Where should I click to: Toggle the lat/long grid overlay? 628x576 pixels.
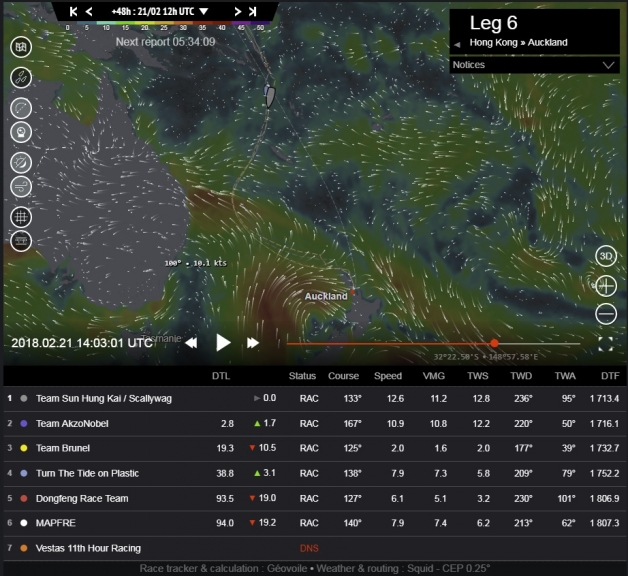[x=21, y=217]
